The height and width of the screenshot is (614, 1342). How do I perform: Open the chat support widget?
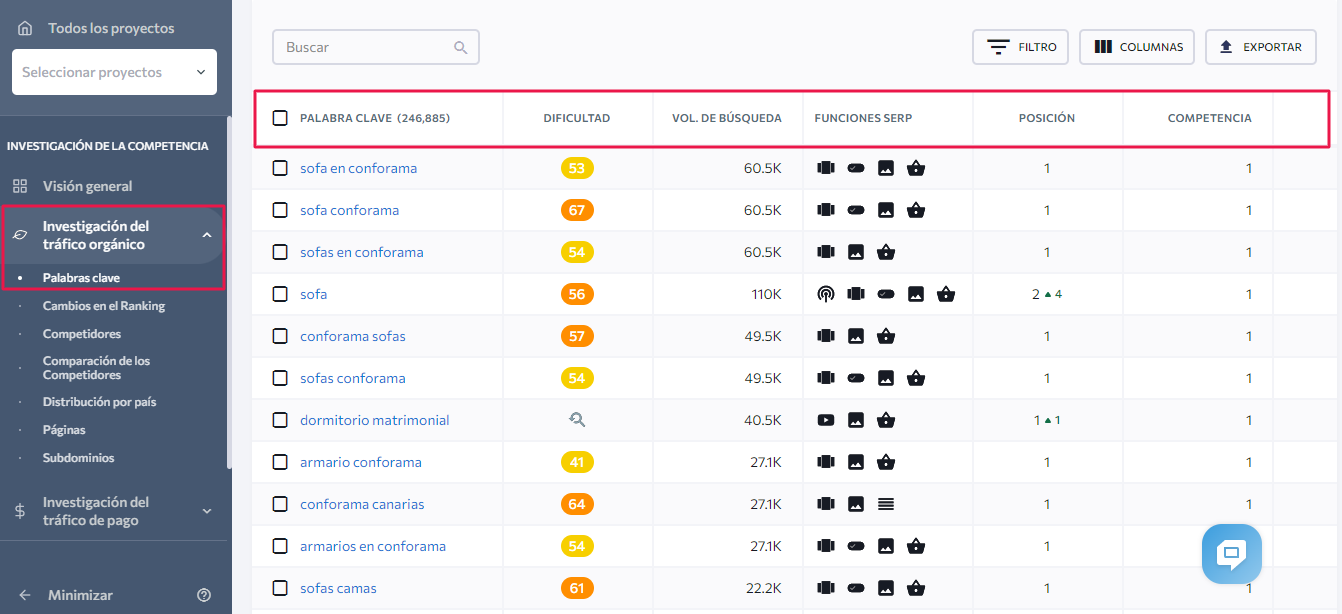click(x=1232, y=553)
